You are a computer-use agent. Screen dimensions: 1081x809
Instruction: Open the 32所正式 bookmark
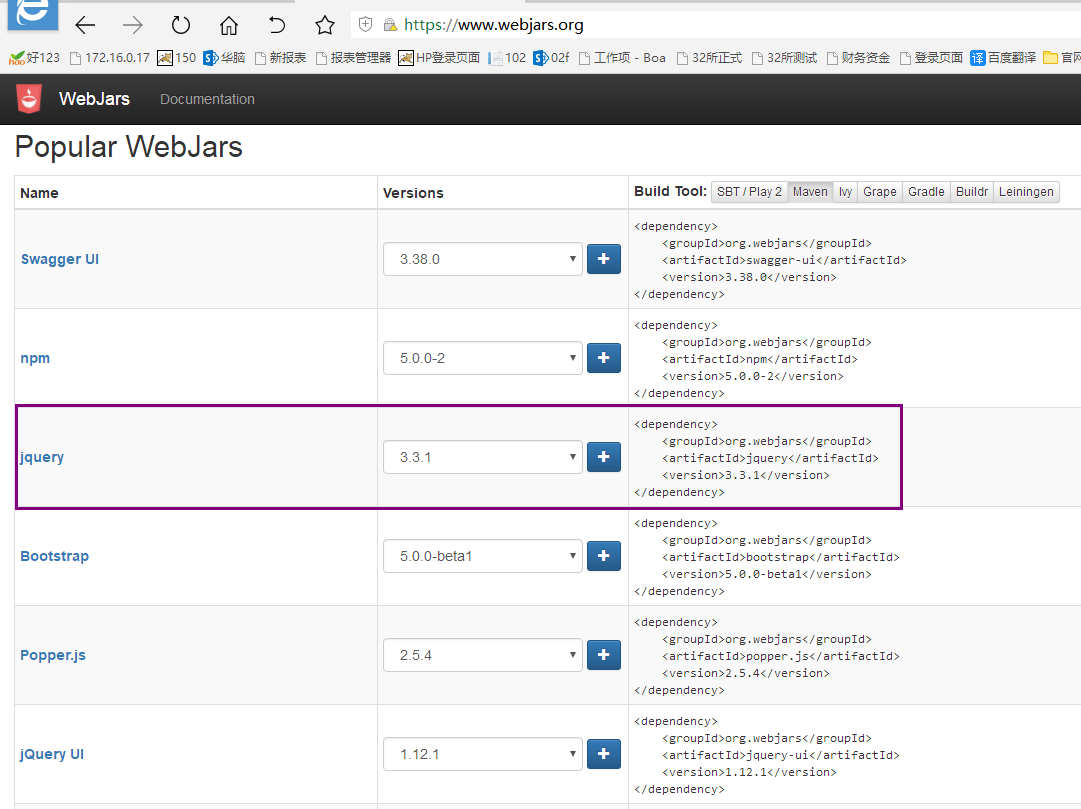click(709, 58)
